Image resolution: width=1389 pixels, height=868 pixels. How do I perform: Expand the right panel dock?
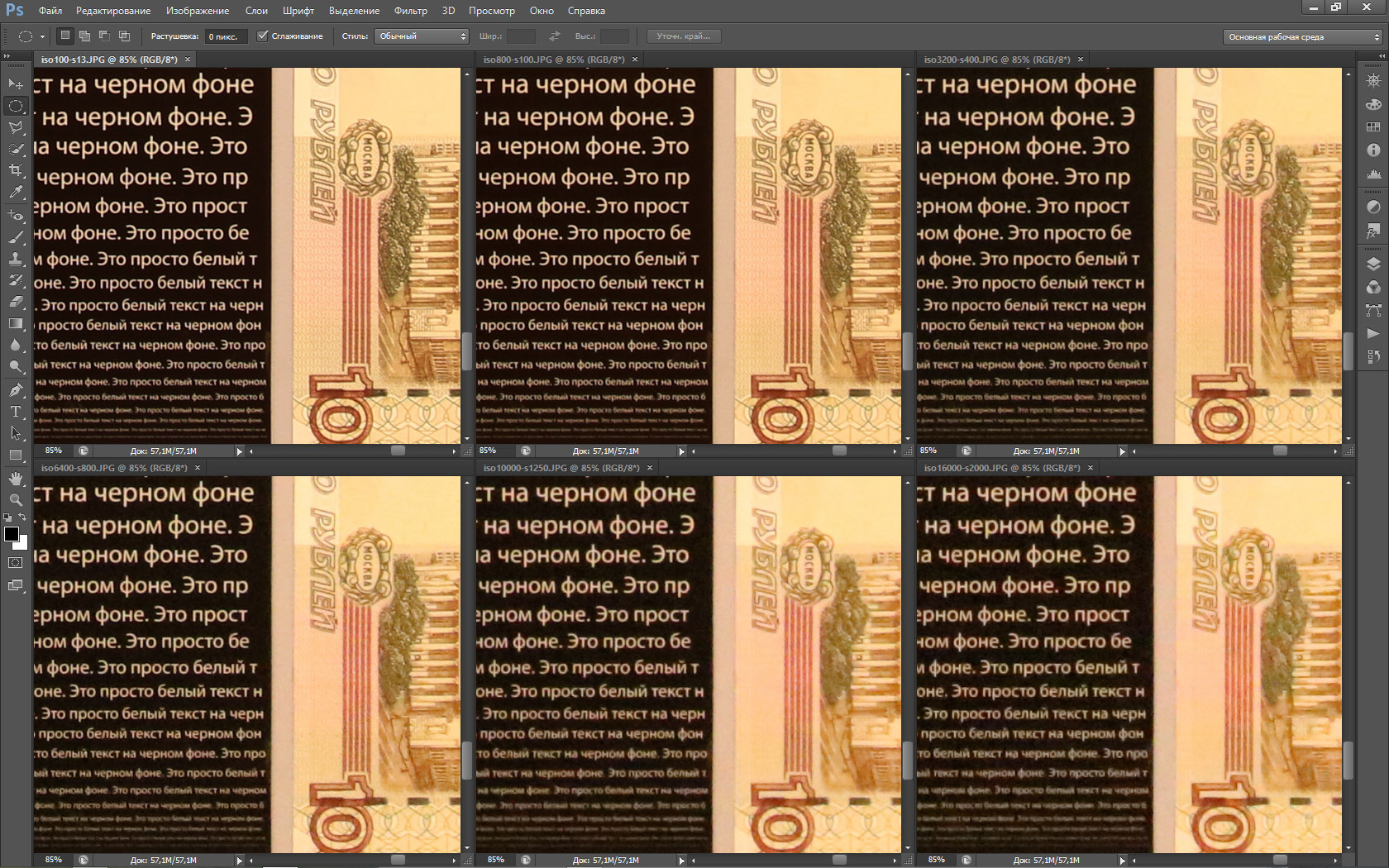tap(1382, 56)
